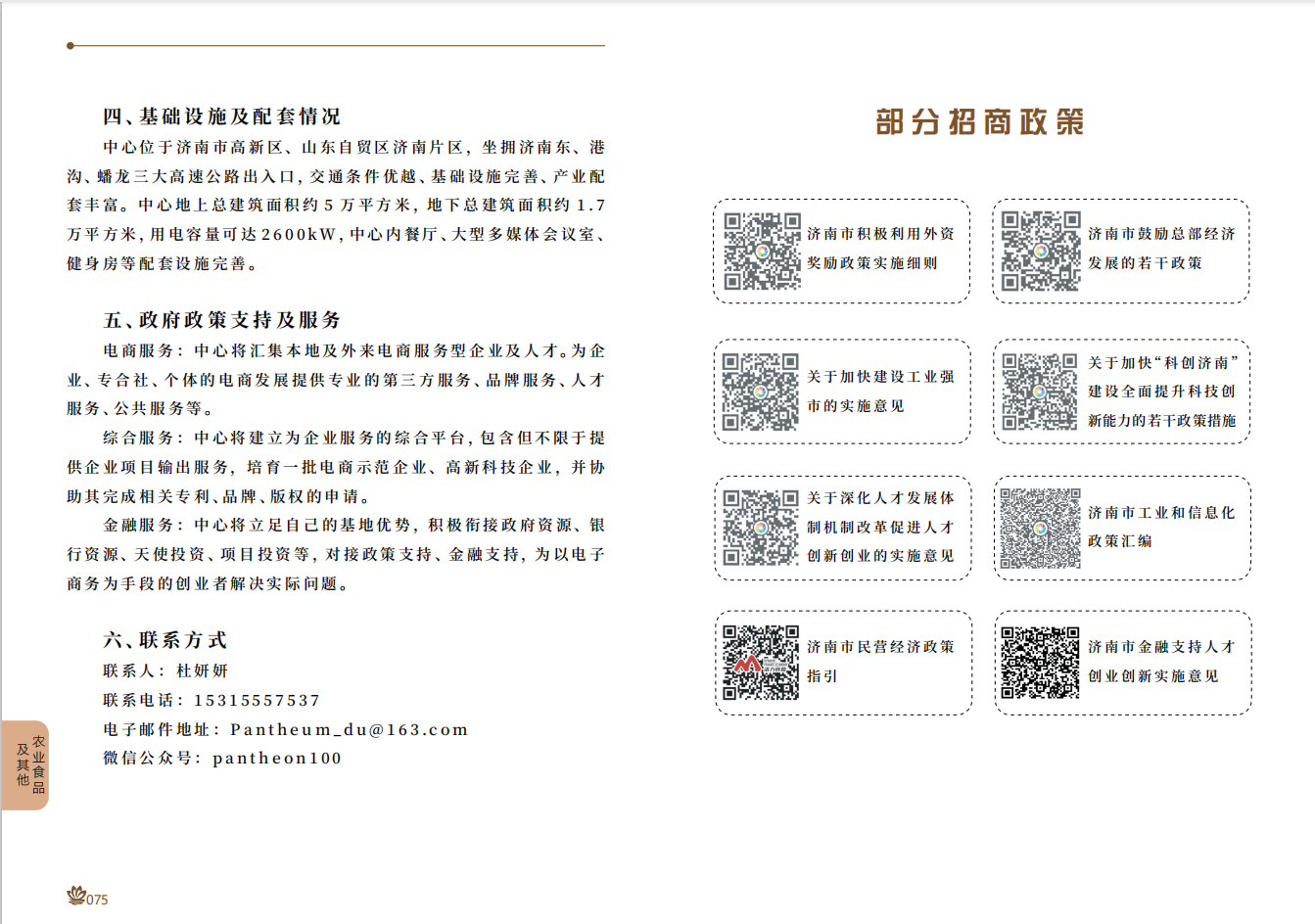Viewport: 1315px width, 924px height.
Task: Select the QR code for 济南市民营经济政策指引
Action: pyautogui.click(x=761, y=663)
